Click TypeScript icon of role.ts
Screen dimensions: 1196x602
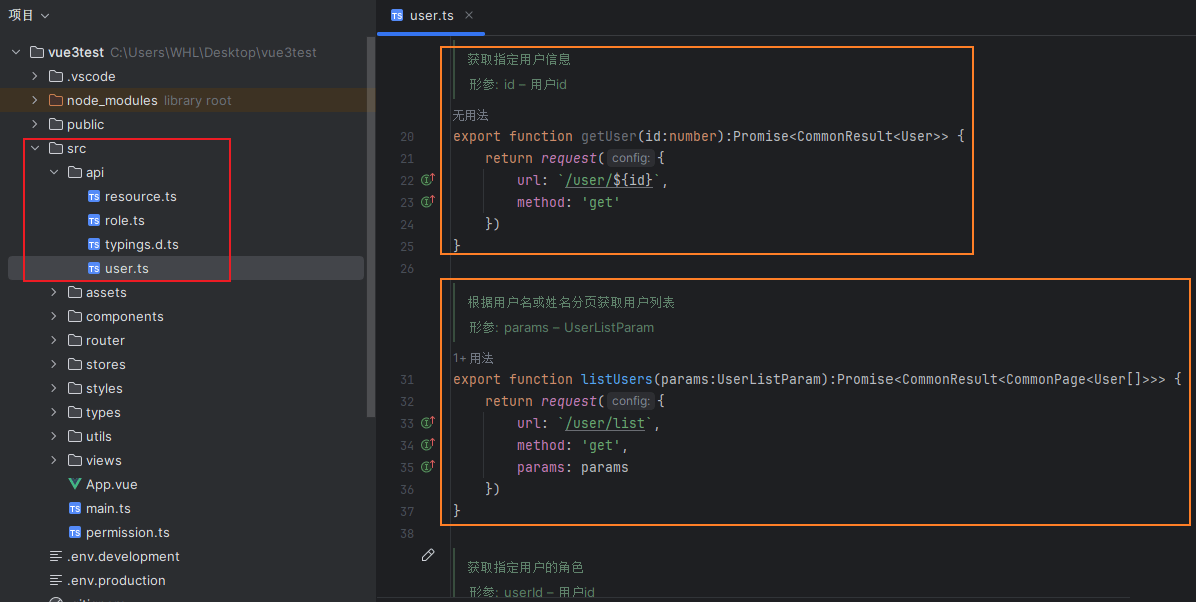point(94,221)
